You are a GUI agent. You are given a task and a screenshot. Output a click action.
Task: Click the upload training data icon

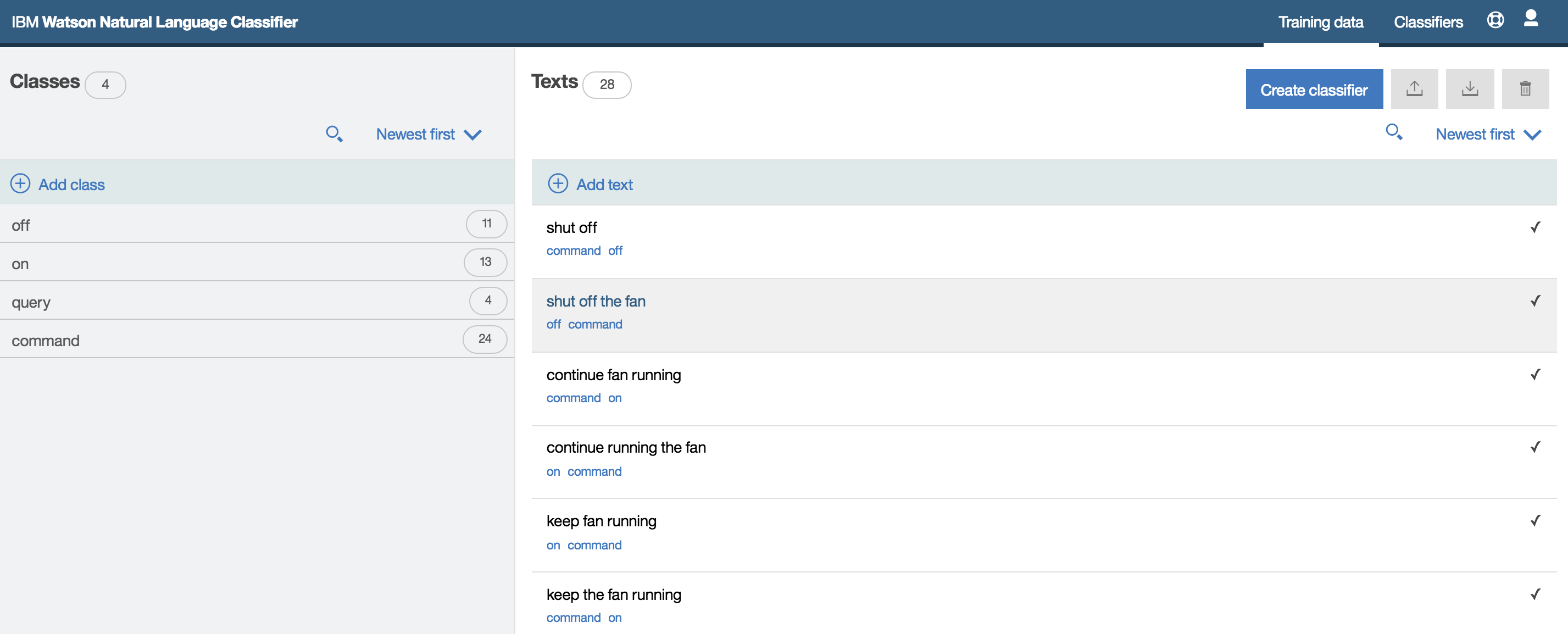click(x=1414, y=90)
